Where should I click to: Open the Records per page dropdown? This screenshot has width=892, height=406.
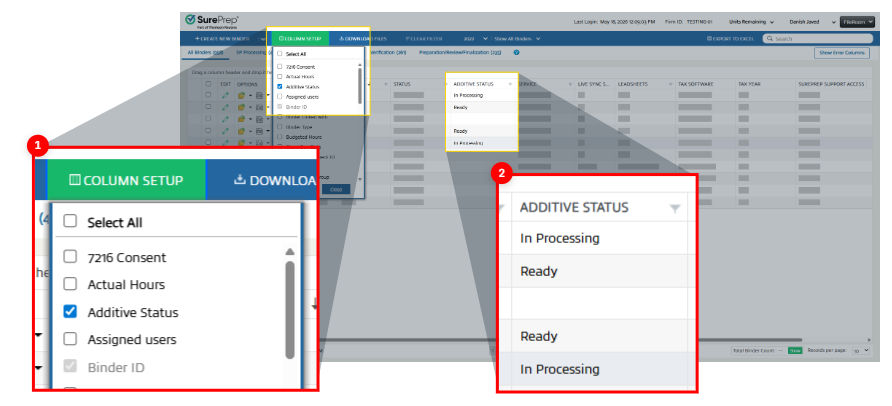[862, 351]
